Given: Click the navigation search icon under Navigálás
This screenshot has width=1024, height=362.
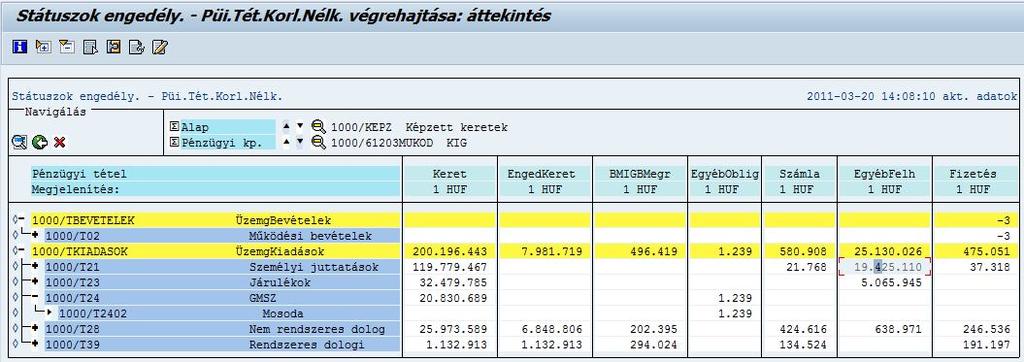Looking at the screenshot, I should coord(20,141).
